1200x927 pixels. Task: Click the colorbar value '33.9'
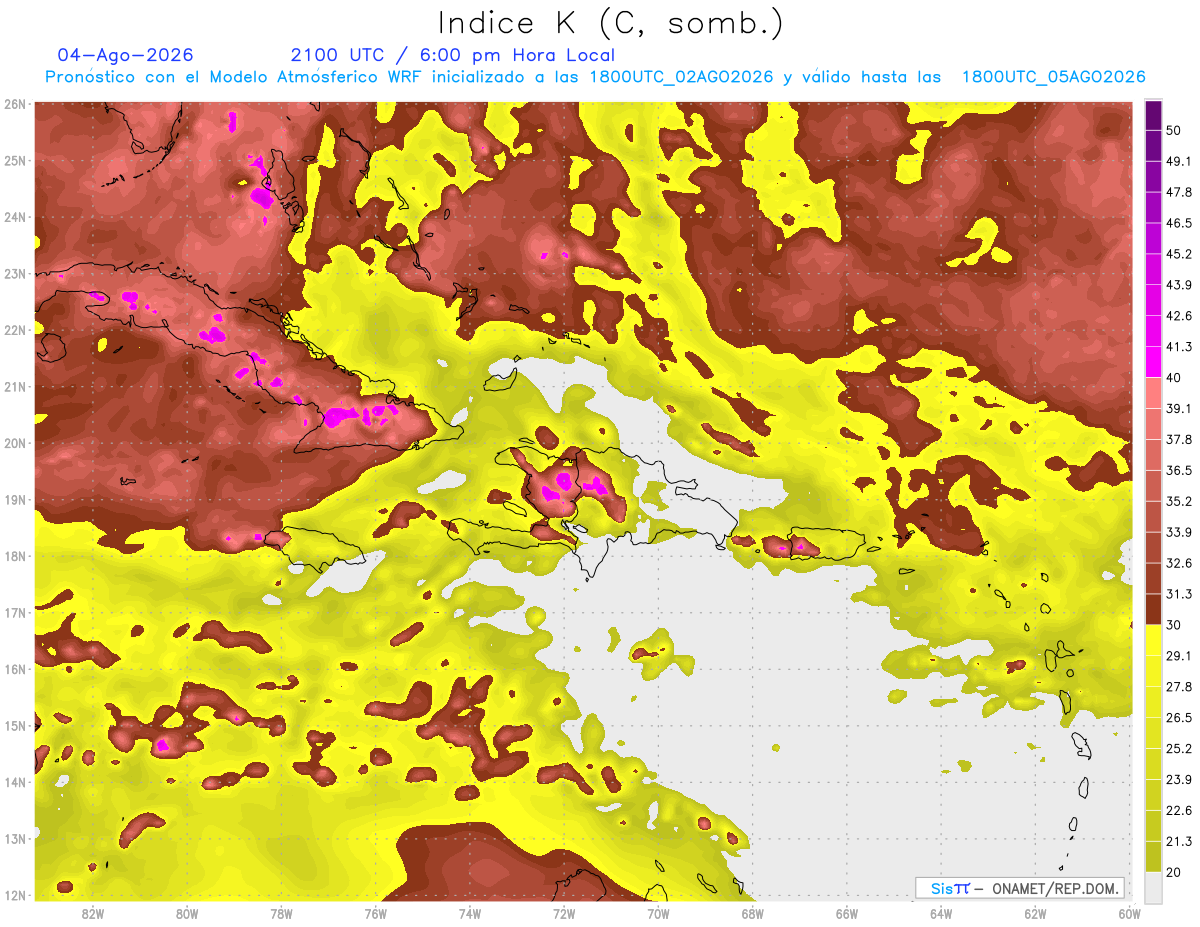pyautogui.click(x=1179, y=532)
